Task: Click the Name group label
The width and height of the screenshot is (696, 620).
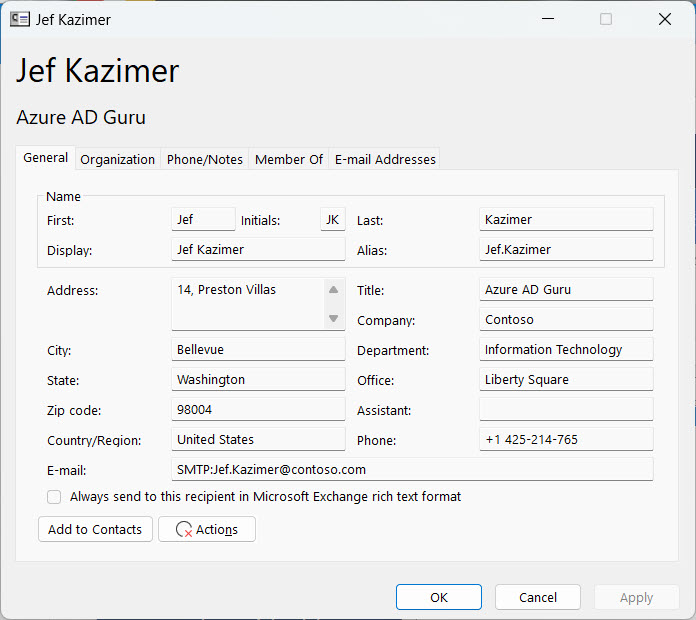Action: tap(63, 197)
